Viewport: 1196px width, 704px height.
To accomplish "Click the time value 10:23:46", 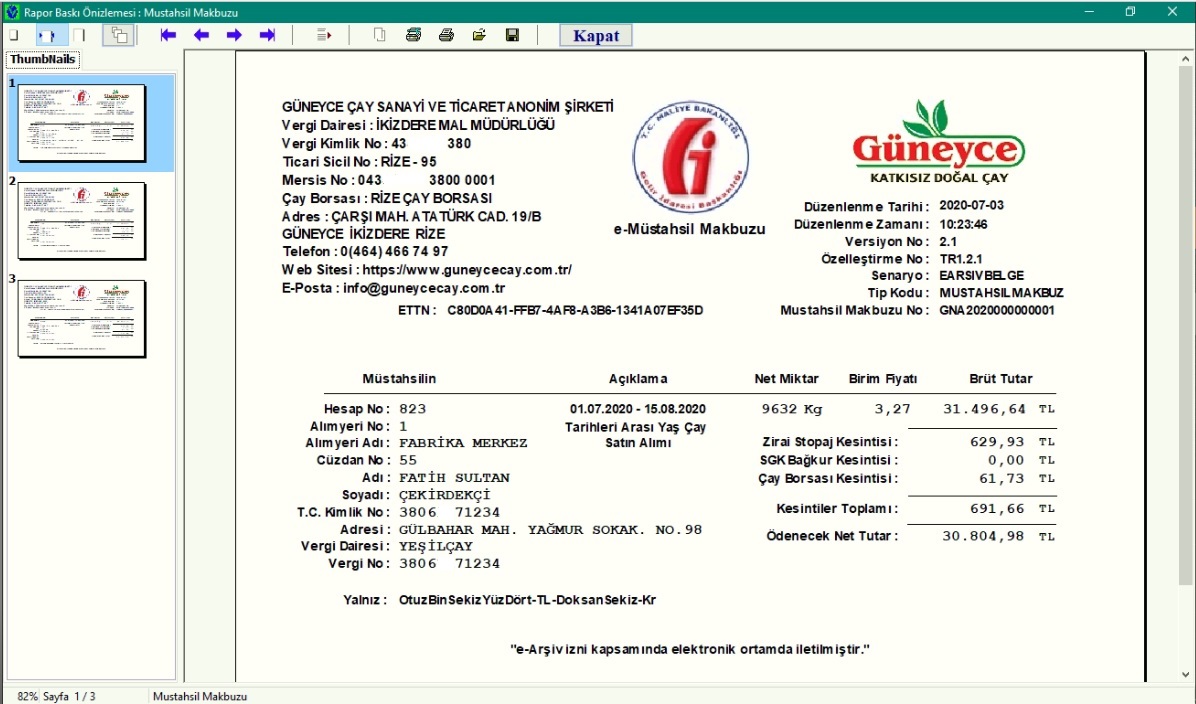I will 963,224.
